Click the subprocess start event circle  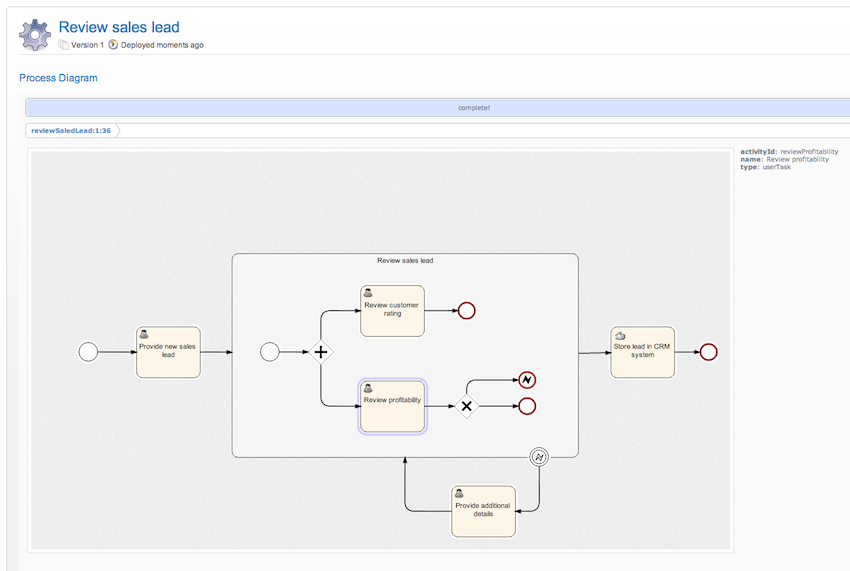click(269, 352)
